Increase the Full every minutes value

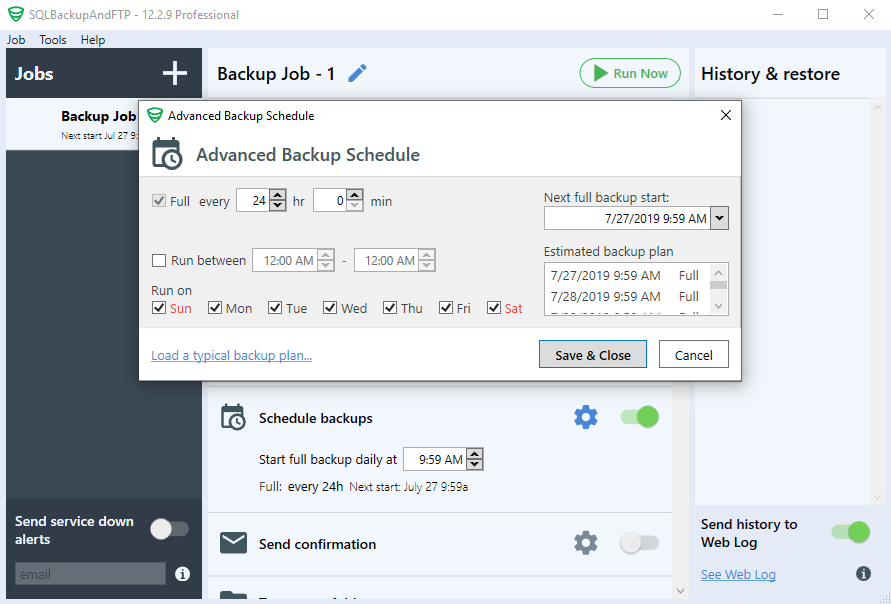pyautogui.click(x=355, y=195)
